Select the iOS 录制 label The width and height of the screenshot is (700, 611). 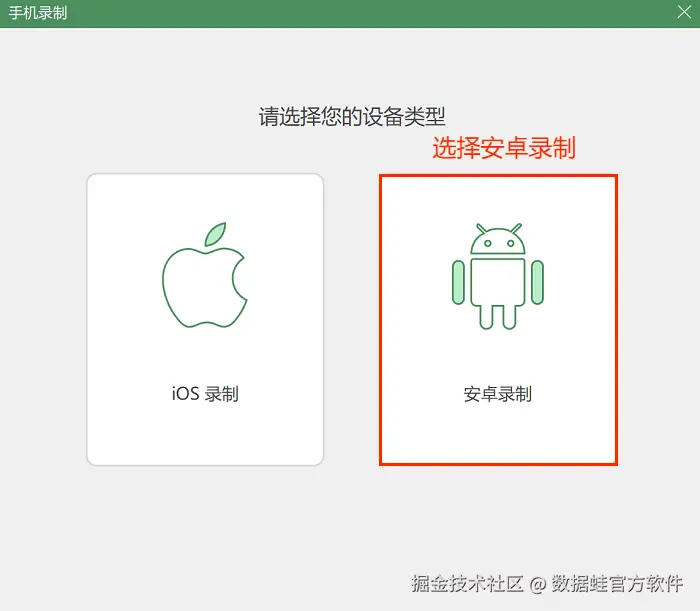[205, 394]
